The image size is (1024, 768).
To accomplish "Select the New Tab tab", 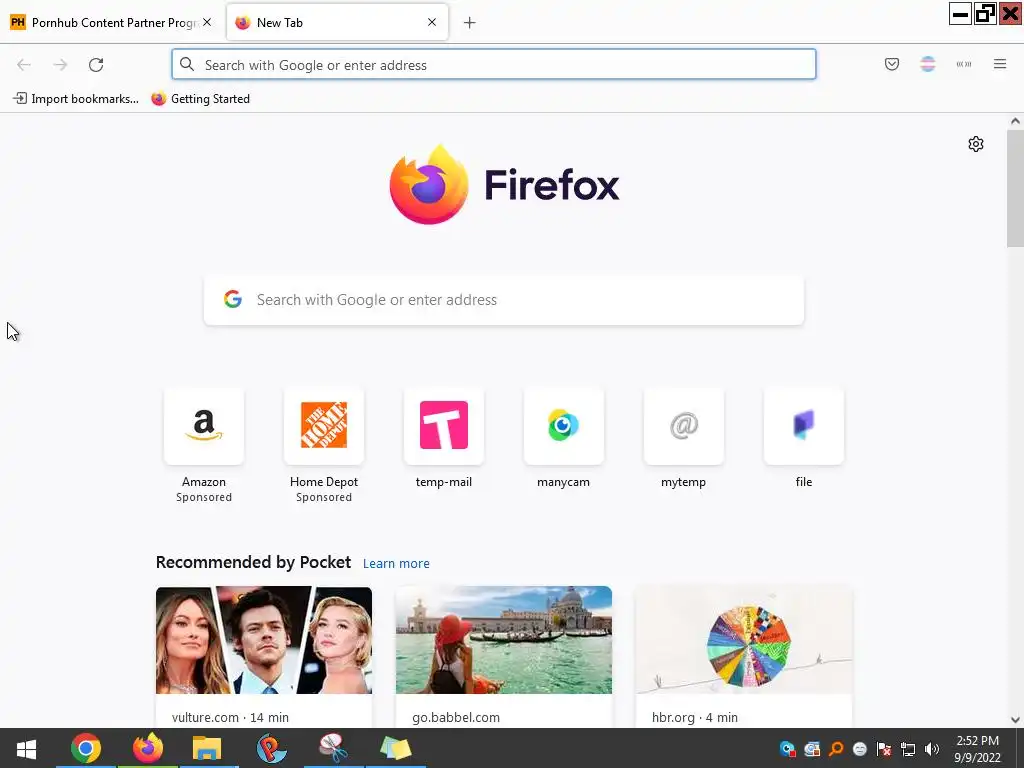I will point(337,23).
